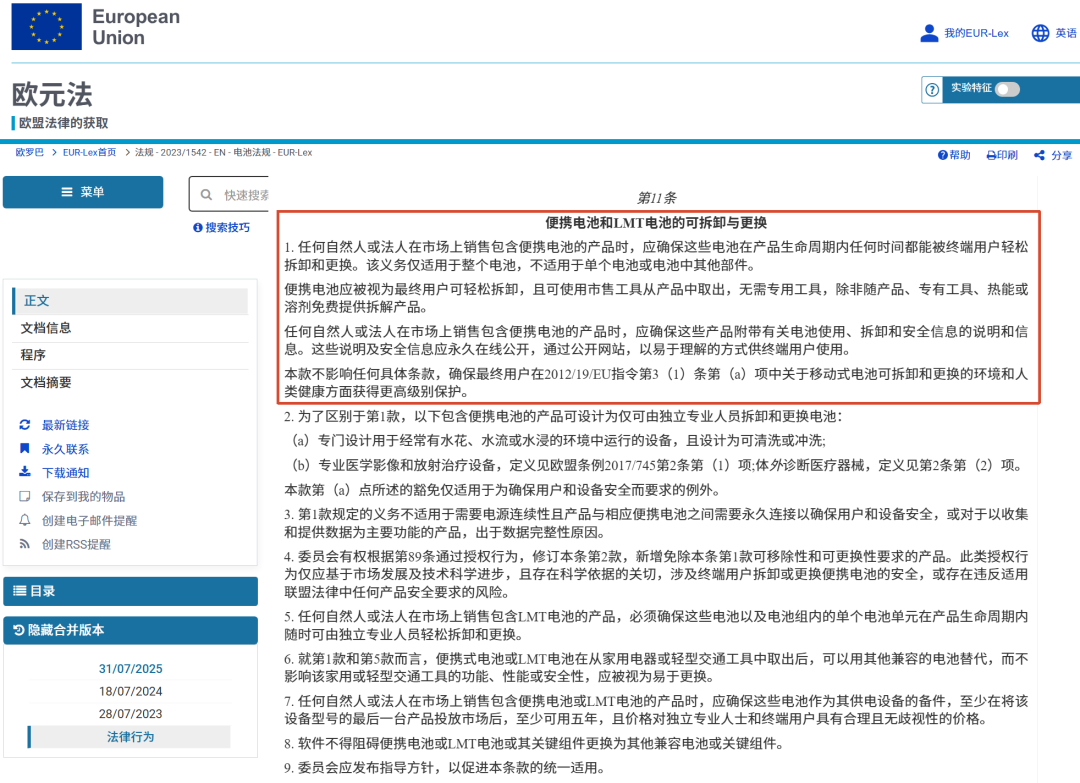Open the EUR-Lex首页 breadcrumb link
This screenshot has width=1080, height=783.
[89, 154]
